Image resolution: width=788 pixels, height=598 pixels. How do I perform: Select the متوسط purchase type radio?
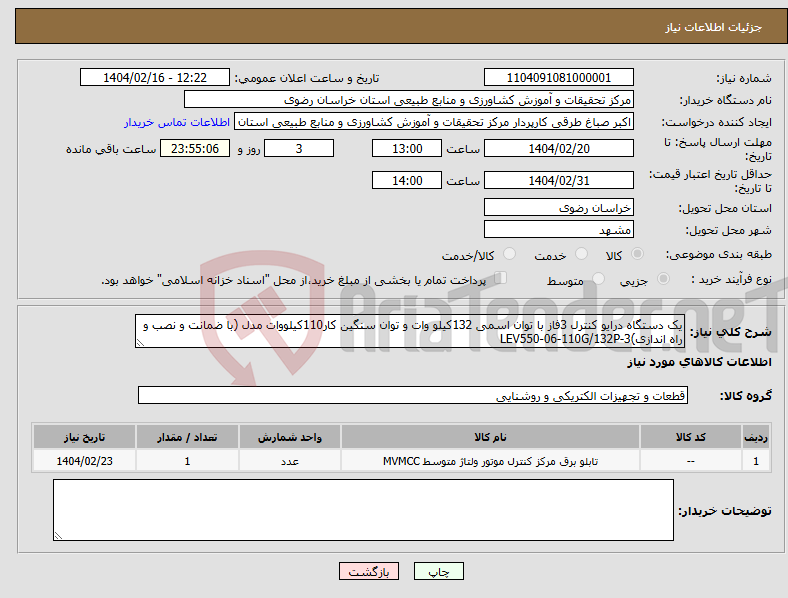(598, 278)
